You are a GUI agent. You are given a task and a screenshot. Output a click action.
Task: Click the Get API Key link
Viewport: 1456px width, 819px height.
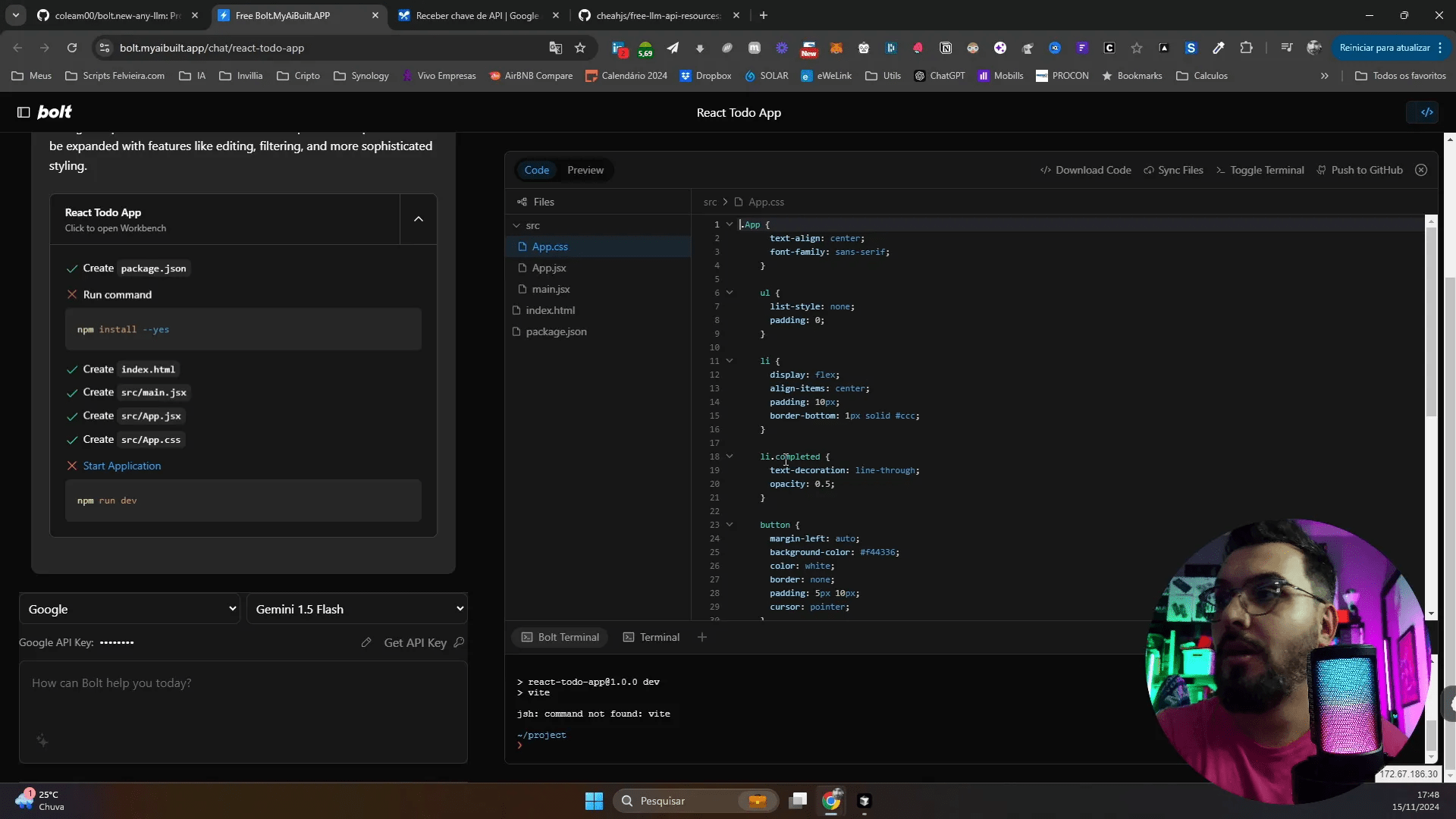pos(424,642)
